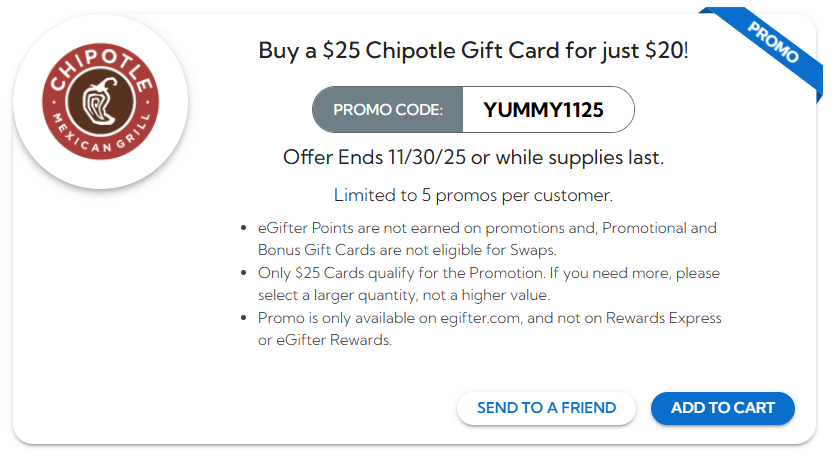
Task: Click the $25 Chipotle Gift Card headline
Action: [x=473, y=50]
